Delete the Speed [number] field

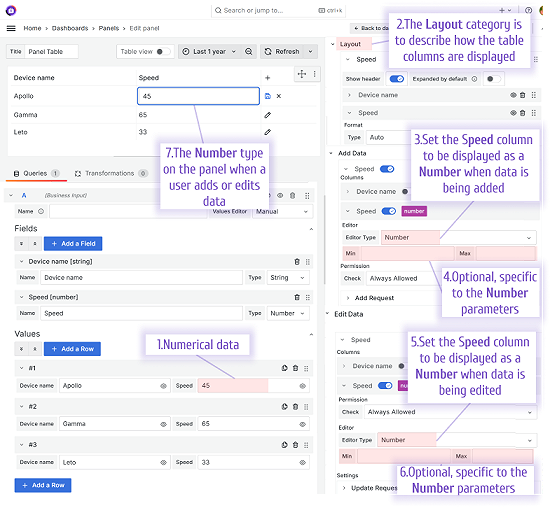297,298
